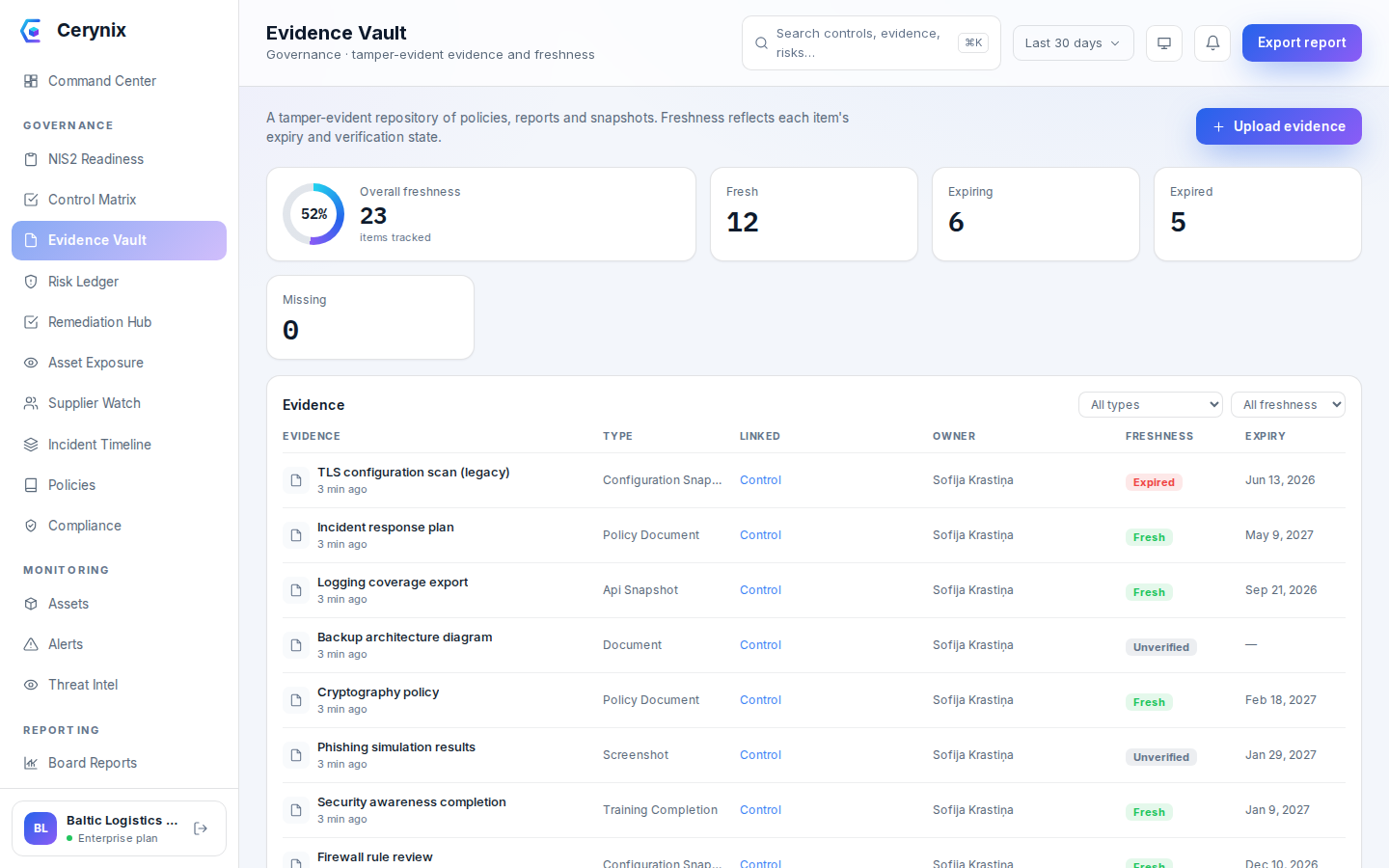This screenshot has width=1389, height=868.
Task: Click the Cerynix logo icon
Action: coord(31,31)
